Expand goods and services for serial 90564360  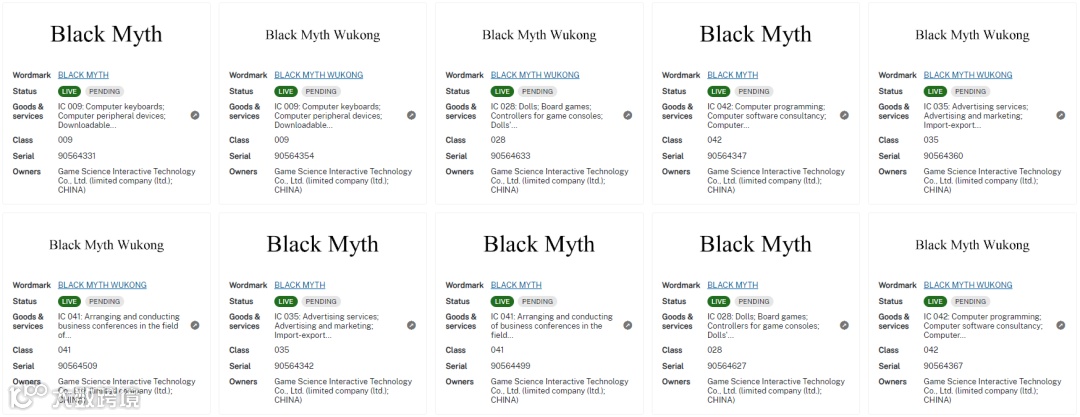point(1061,116)
